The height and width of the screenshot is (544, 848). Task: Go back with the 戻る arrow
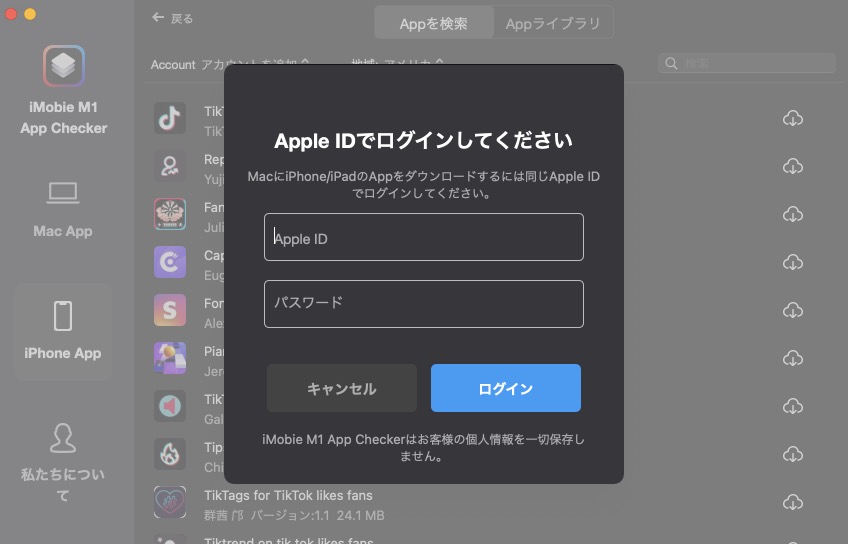click(x=172, y=18)
